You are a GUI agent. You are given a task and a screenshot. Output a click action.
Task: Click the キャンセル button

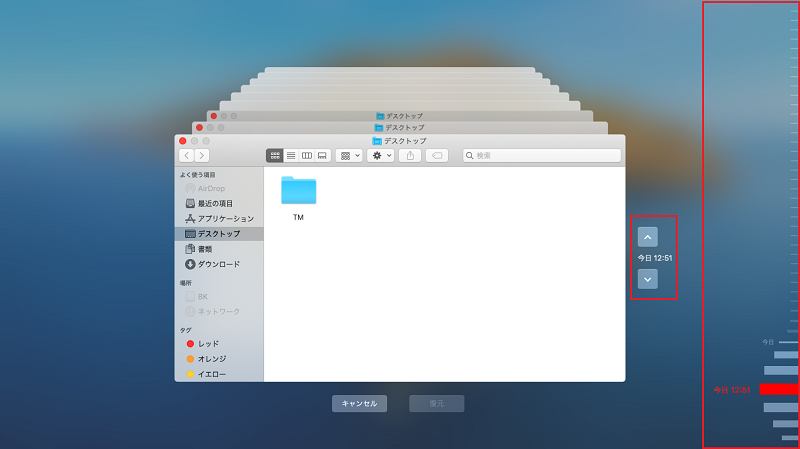[x=360, y=404]
